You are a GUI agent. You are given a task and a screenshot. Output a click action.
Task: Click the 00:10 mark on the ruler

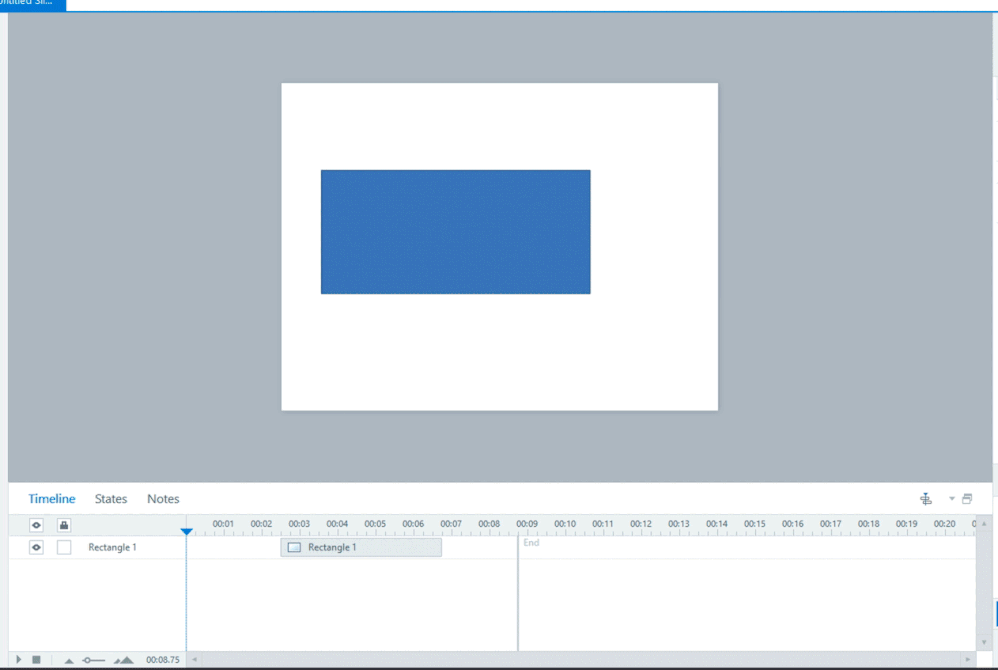[x=565, y=524]
